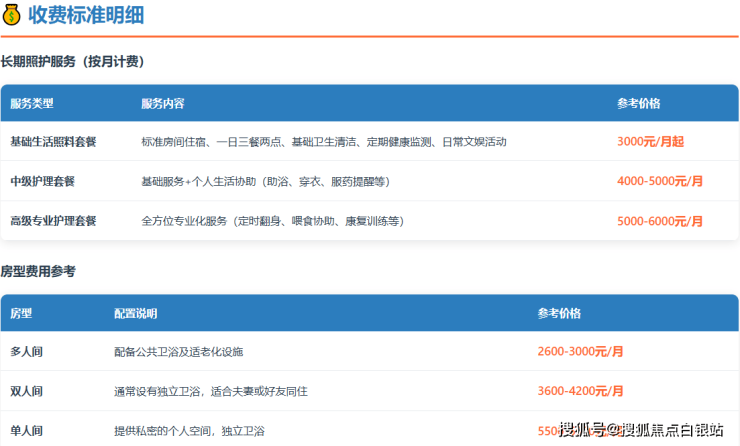Click the 收费标准明细 page heading
The image size is (740, 446).
point(84,15)
